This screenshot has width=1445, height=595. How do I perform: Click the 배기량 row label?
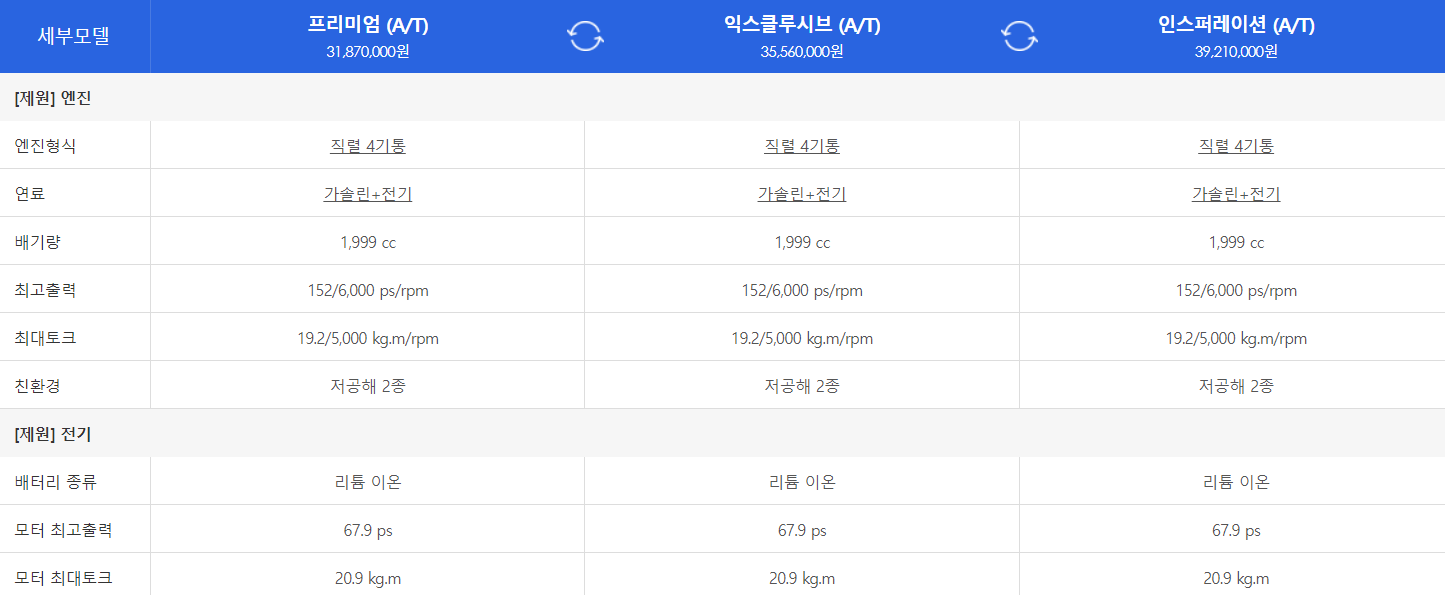(38, 242)
